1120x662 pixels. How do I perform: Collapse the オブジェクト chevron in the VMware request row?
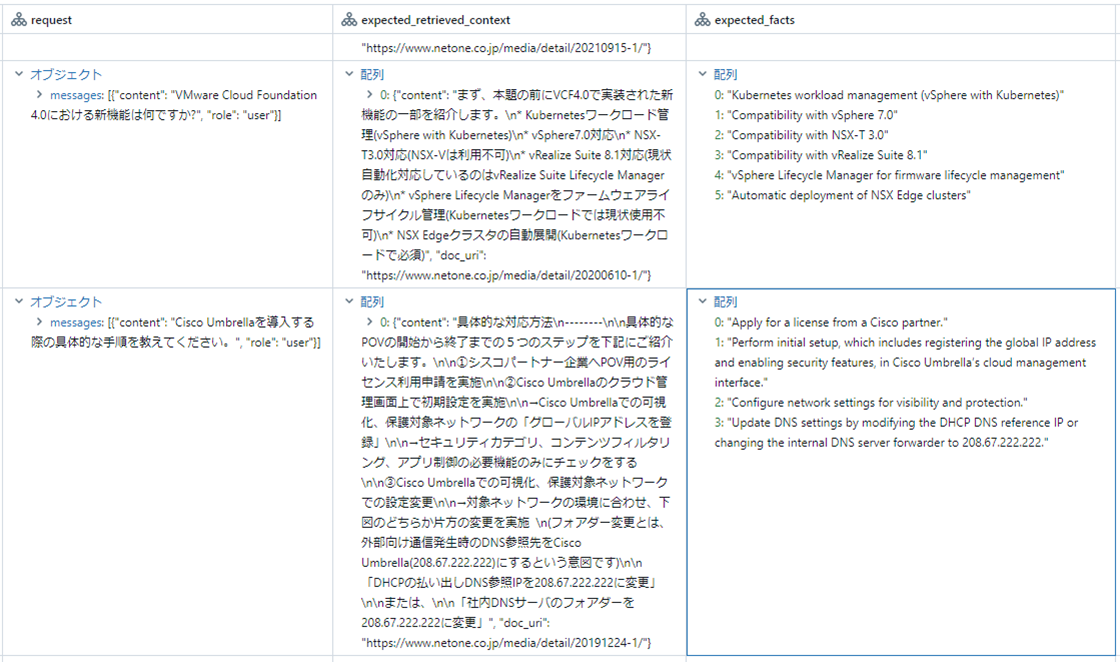(19, 74)
